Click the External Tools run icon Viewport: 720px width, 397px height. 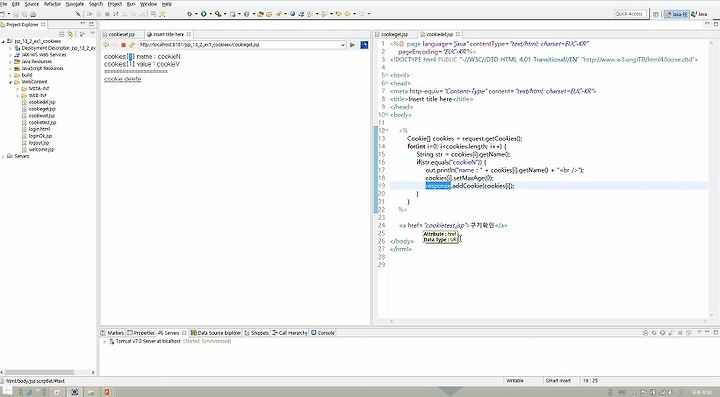click(x=218, y=14)
